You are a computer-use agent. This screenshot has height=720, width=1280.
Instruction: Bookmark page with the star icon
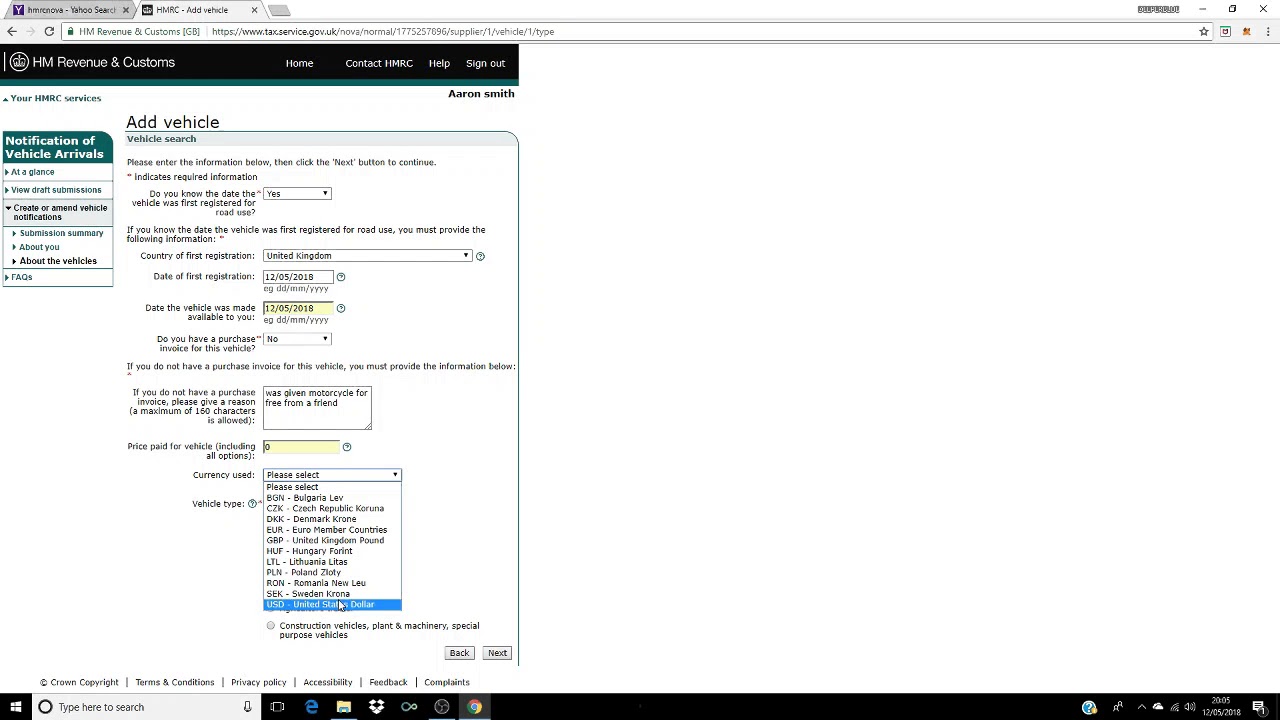point(1204,32)
